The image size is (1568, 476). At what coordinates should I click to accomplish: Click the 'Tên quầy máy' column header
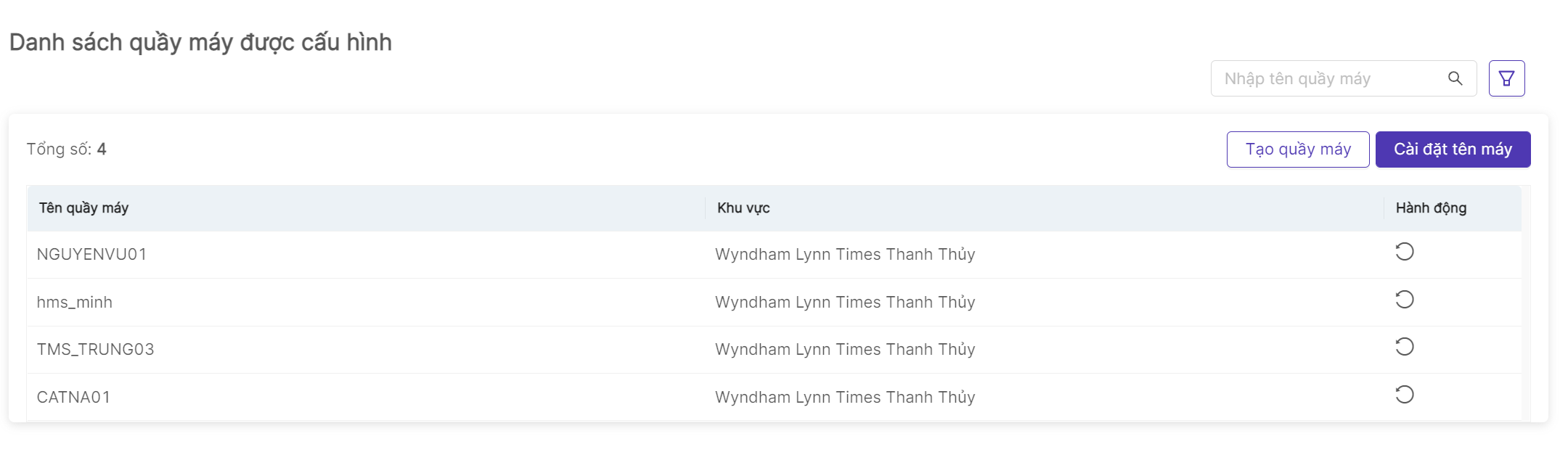83,208
